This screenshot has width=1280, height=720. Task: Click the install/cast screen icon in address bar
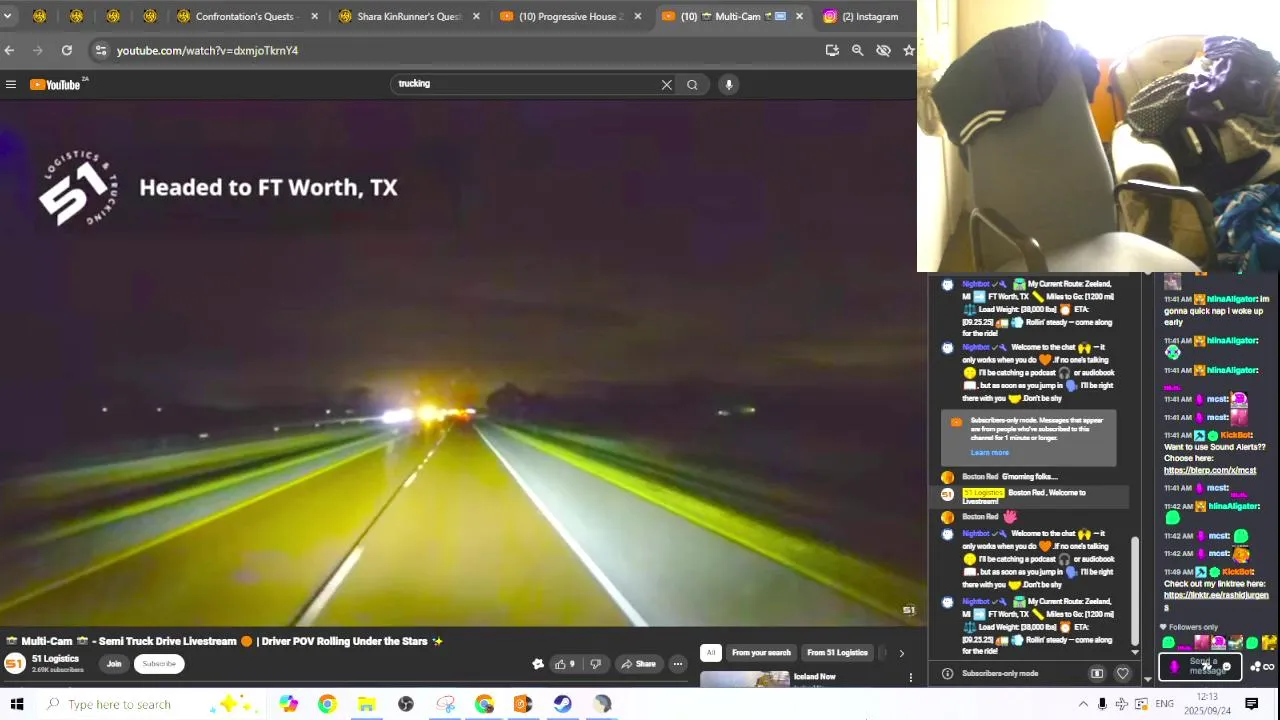832,50
